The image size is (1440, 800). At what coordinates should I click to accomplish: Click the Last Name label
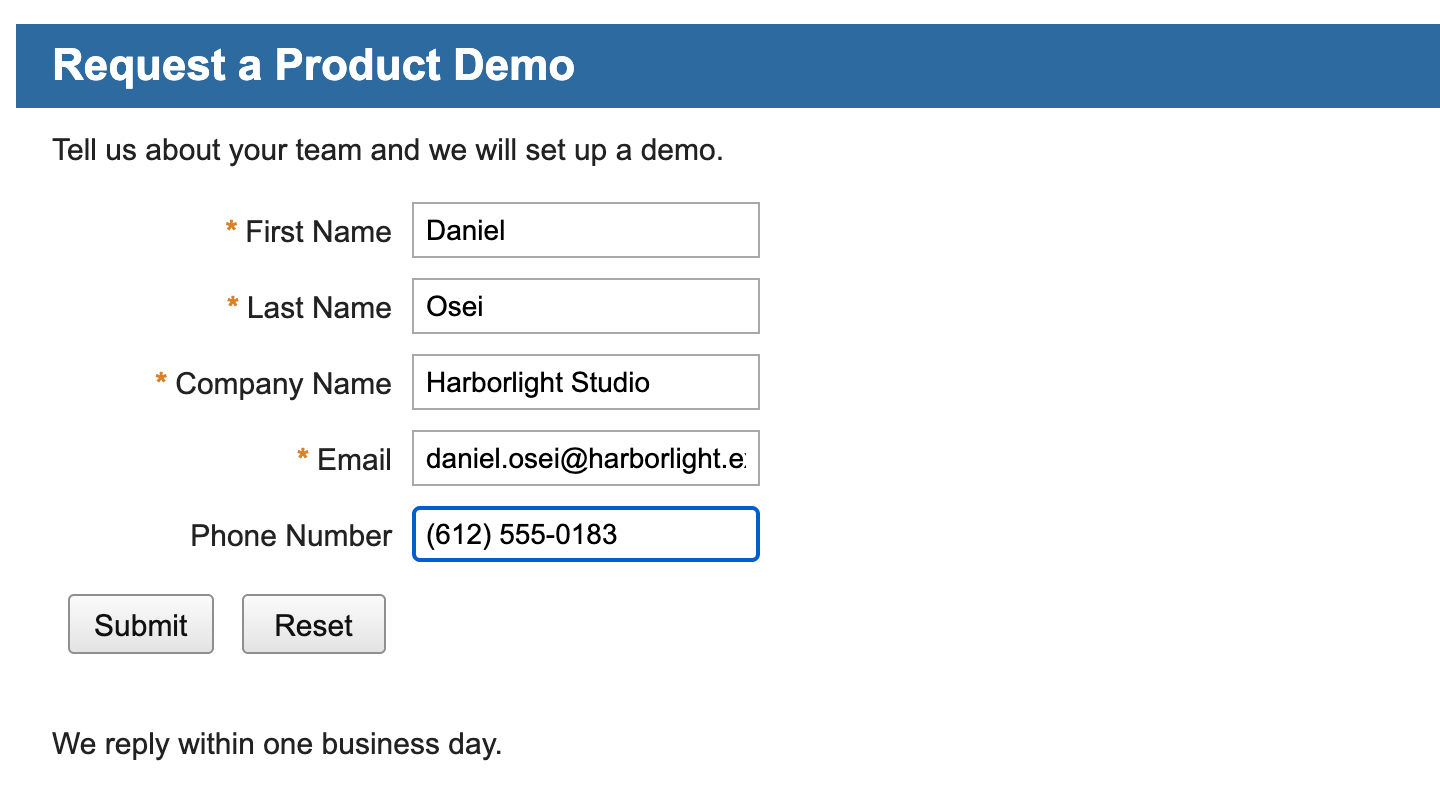(x=319, y=308)
